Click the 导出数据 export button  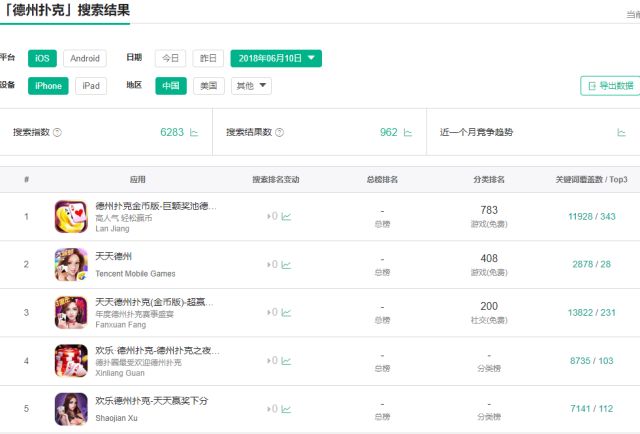pos(611,86)
